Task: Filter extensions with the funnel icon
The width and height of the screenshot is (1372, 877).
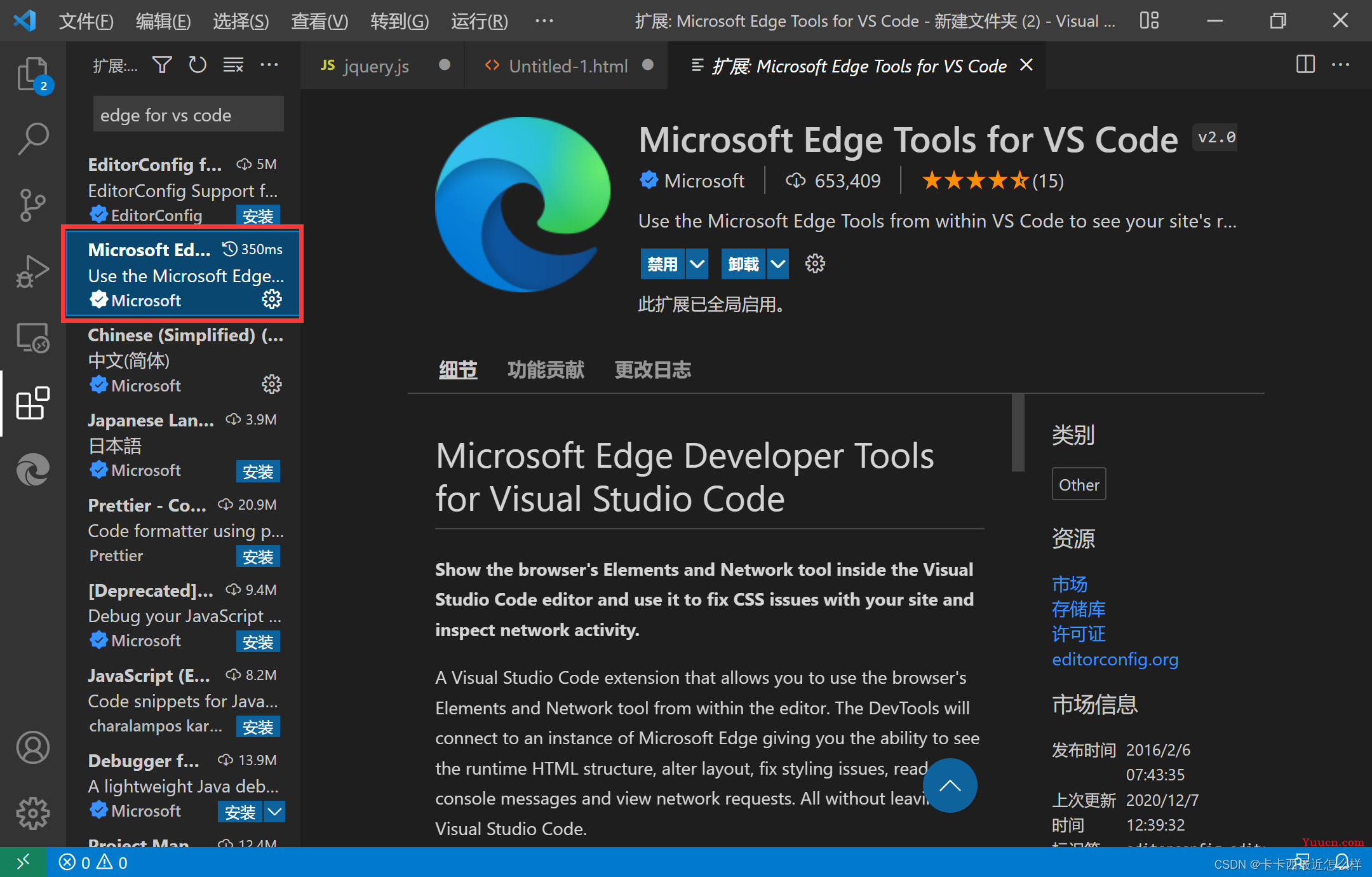Action: [162, 65]
